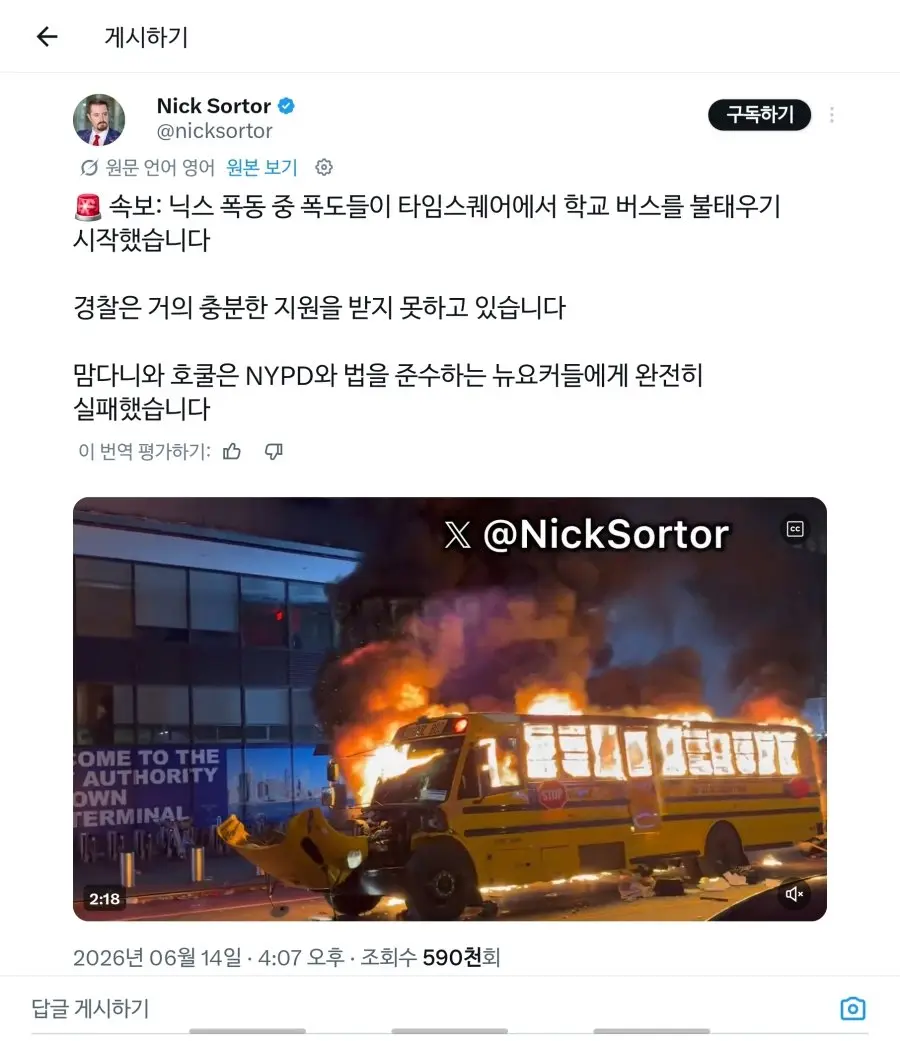Click the blue verified badge
The width and height of the screenshot is (900, 1041).
coord(286,106)
